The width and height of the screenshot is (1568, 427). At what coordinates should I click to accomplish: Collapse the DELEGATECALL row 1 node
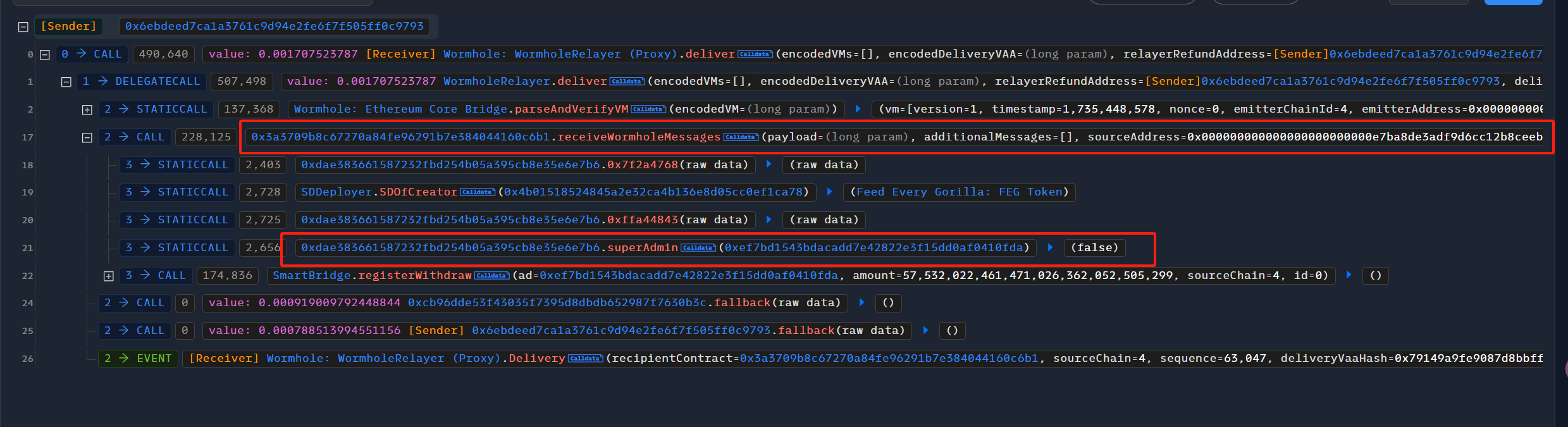pos(66,82)
